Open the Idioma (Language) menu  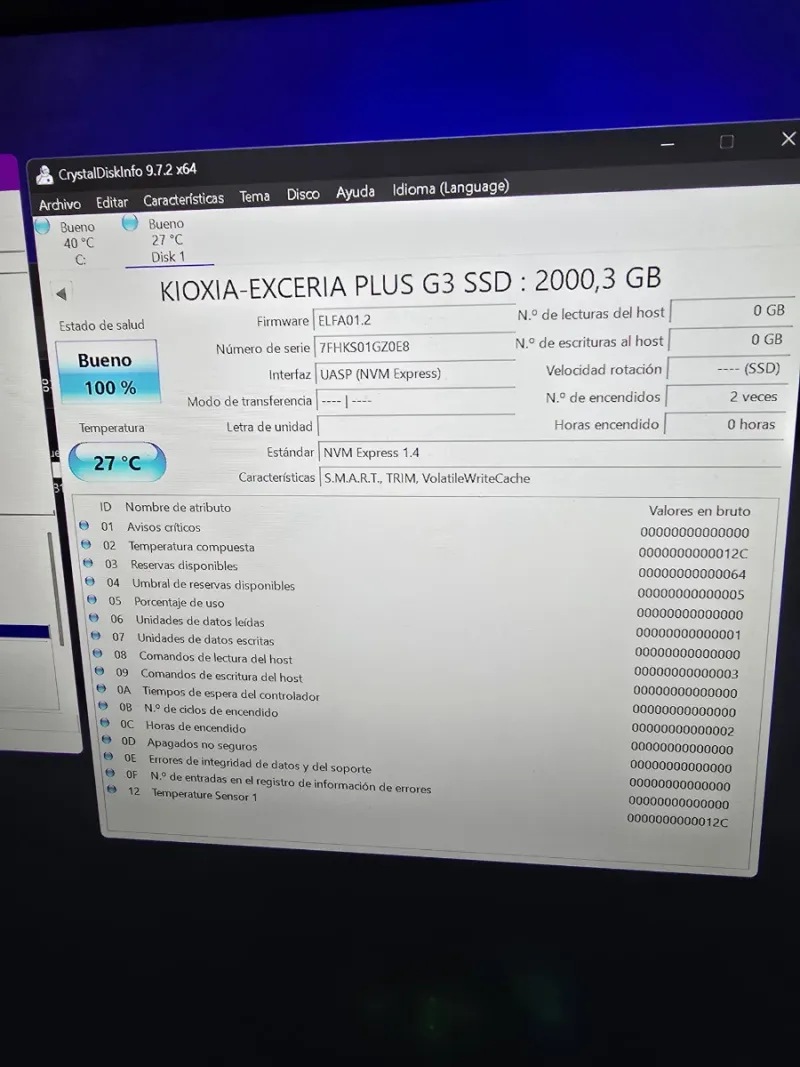tap(450, 188)
